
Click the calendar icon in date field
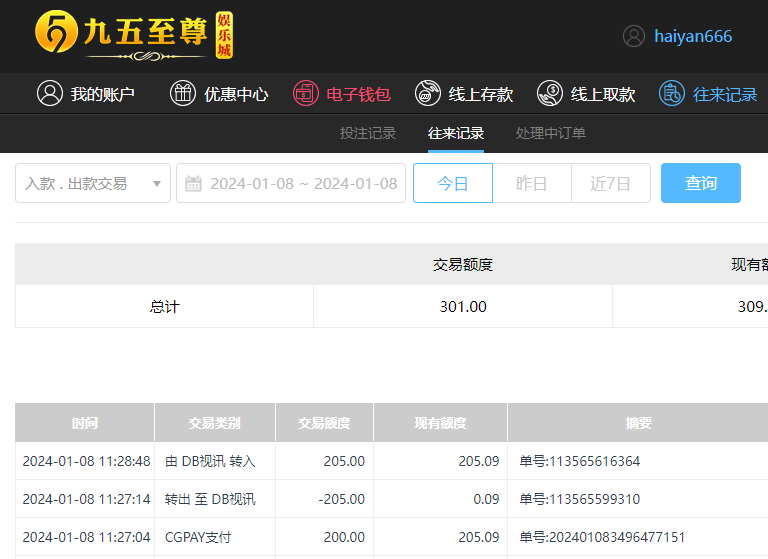[193, 184]
